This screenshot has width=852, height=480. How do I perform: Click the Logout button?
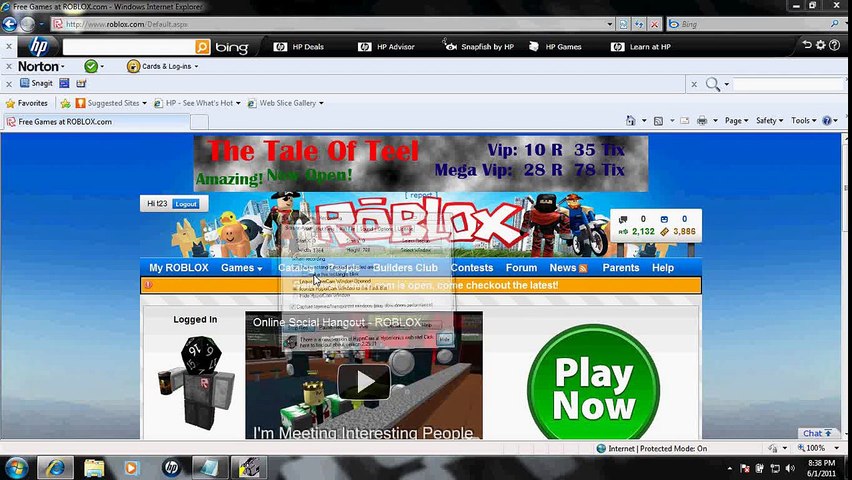click(186, 204)
